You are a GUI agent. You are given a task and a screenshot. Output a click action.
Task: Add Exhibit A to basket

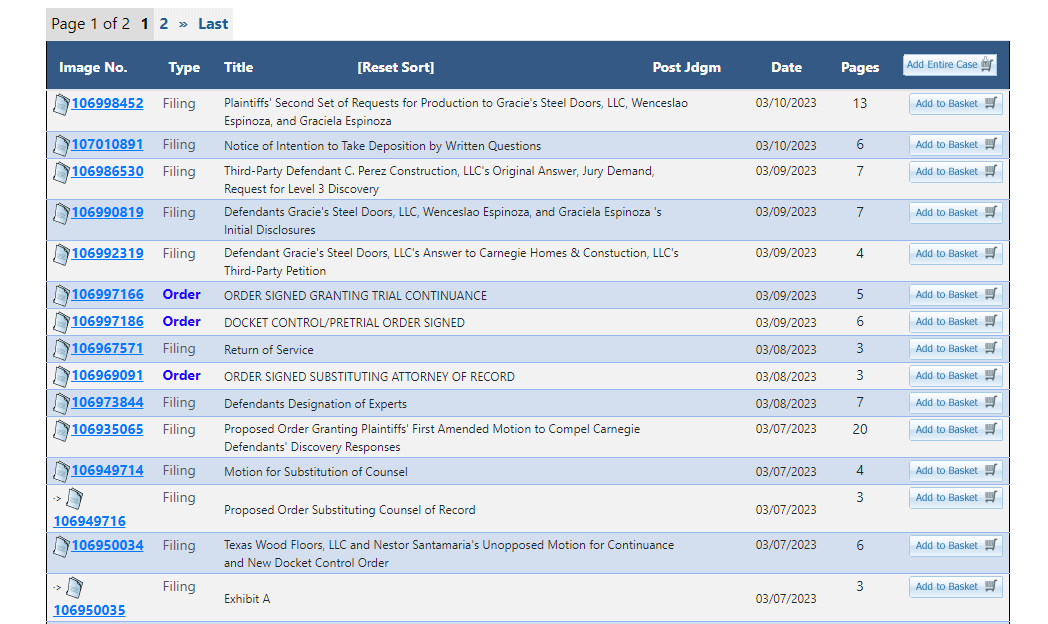956,587
